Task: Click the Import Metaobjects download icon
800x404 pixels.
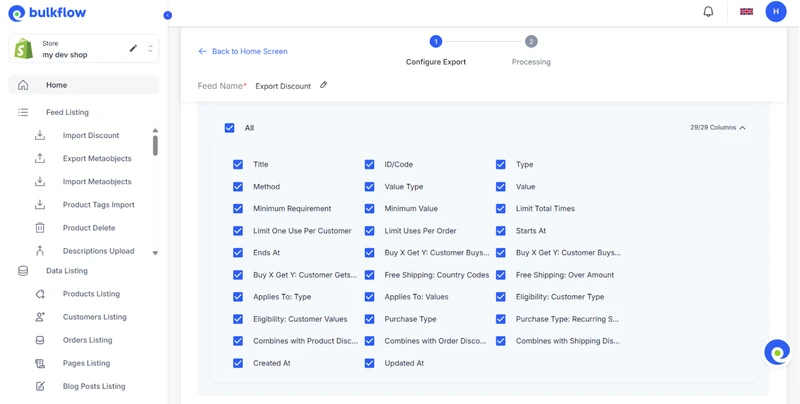Action: click(40, 182)
